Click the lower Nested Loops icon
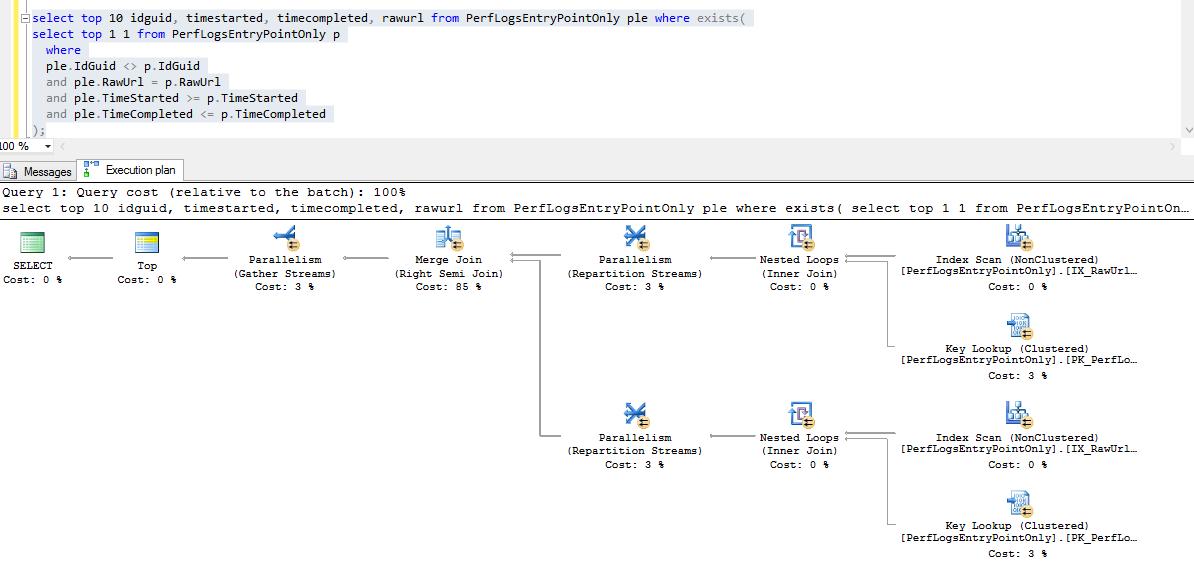 (800, 415)
